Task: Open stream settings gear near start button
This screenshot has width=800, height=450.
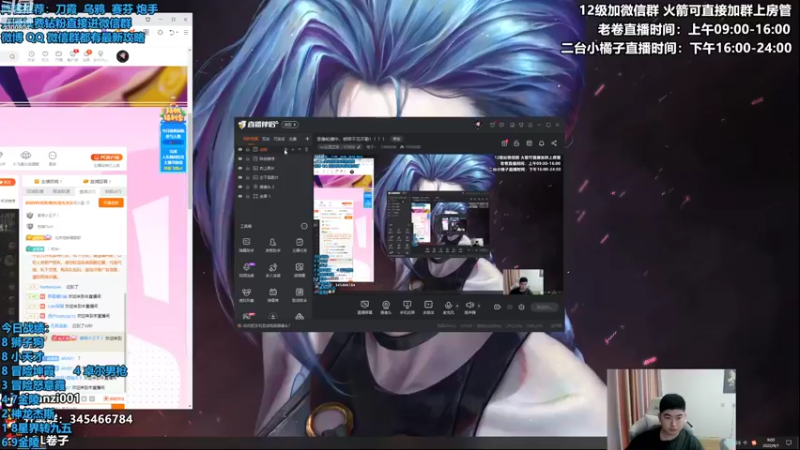Action: (x=521, y=307)
